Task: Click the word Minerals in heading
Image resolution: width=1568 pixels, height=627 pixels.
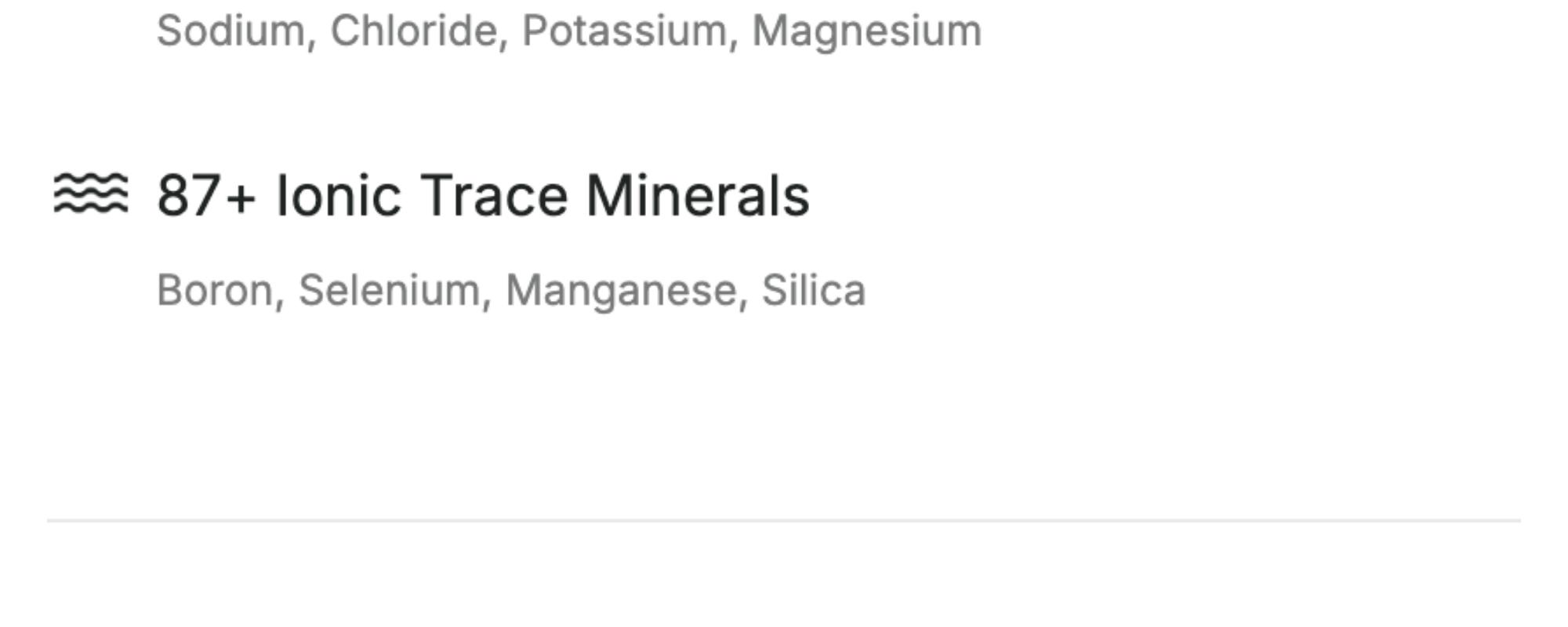Action: pyautogui.click(x=697, y=195)
